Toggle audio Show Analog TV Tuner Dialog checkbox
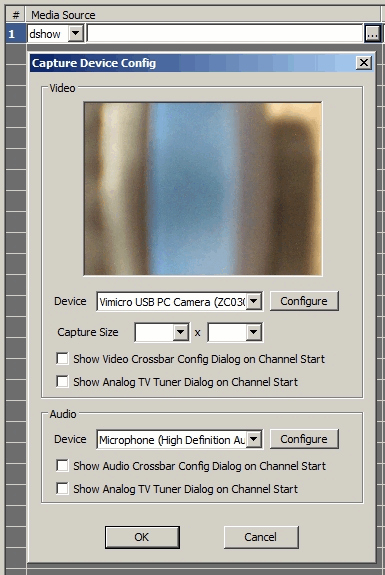This screenshot has height=575, width=385. pos(62,488)
